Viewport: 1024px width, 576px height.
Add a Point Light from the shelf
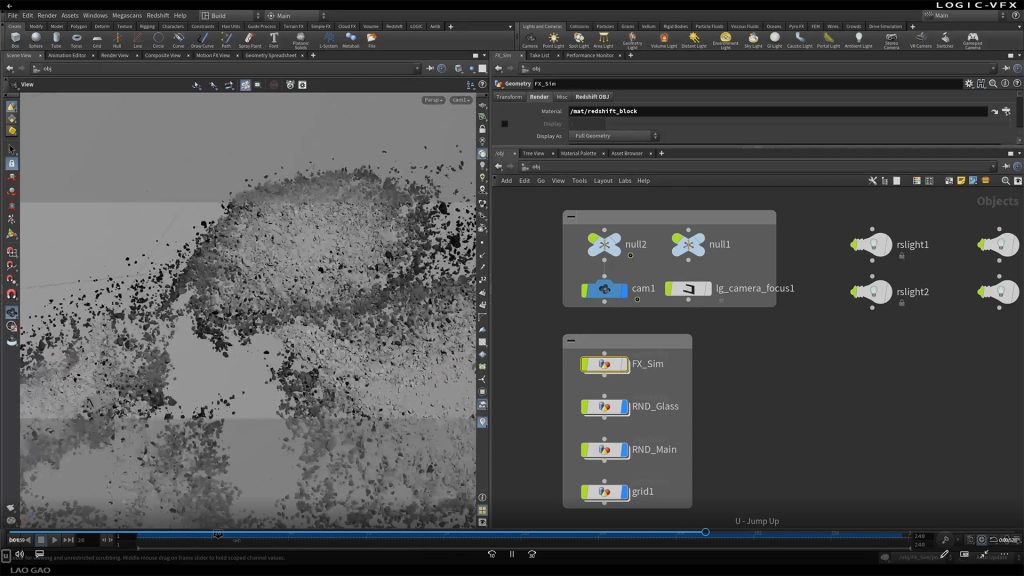[x=553, y=39]
